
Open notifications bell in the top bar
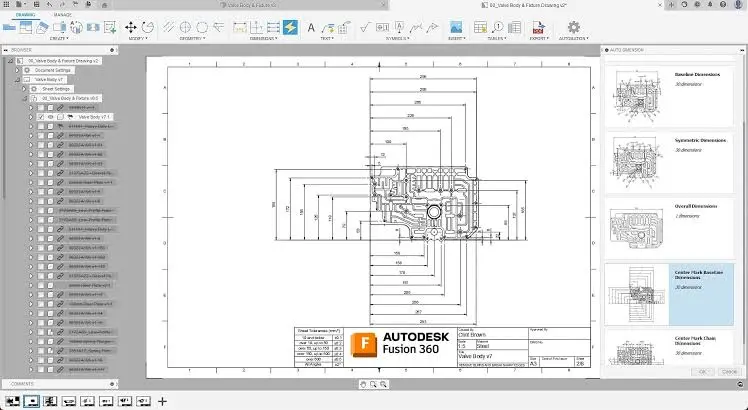coord(710,5)
